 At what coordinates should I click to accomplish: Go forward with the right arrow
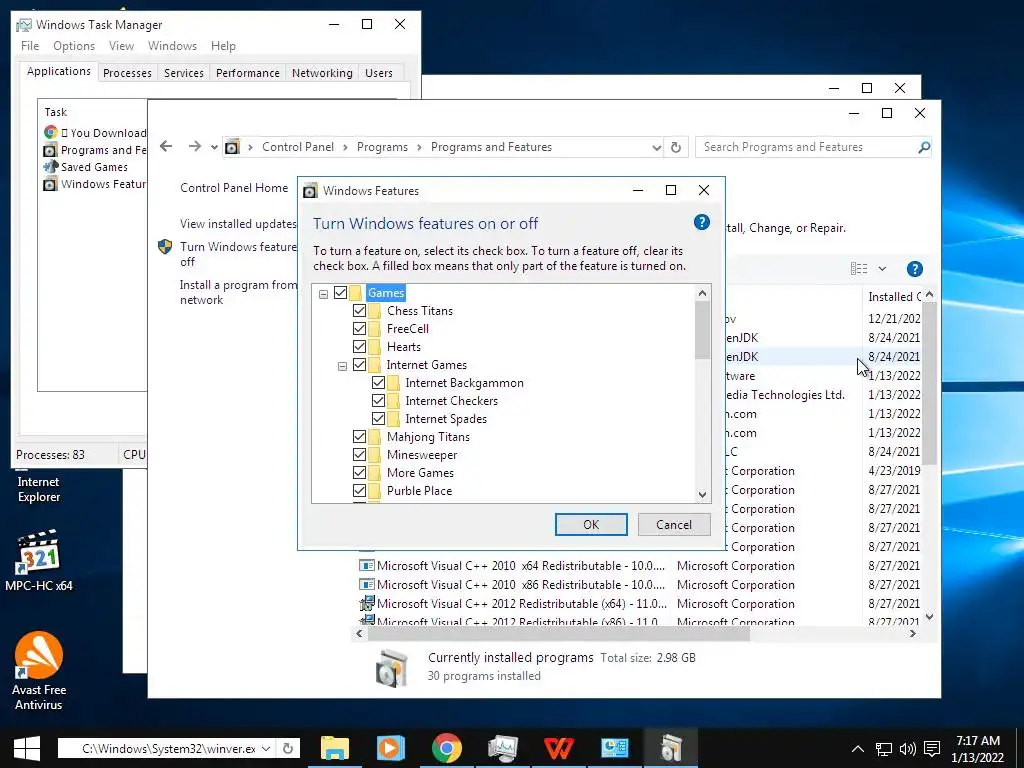[195, 146]
